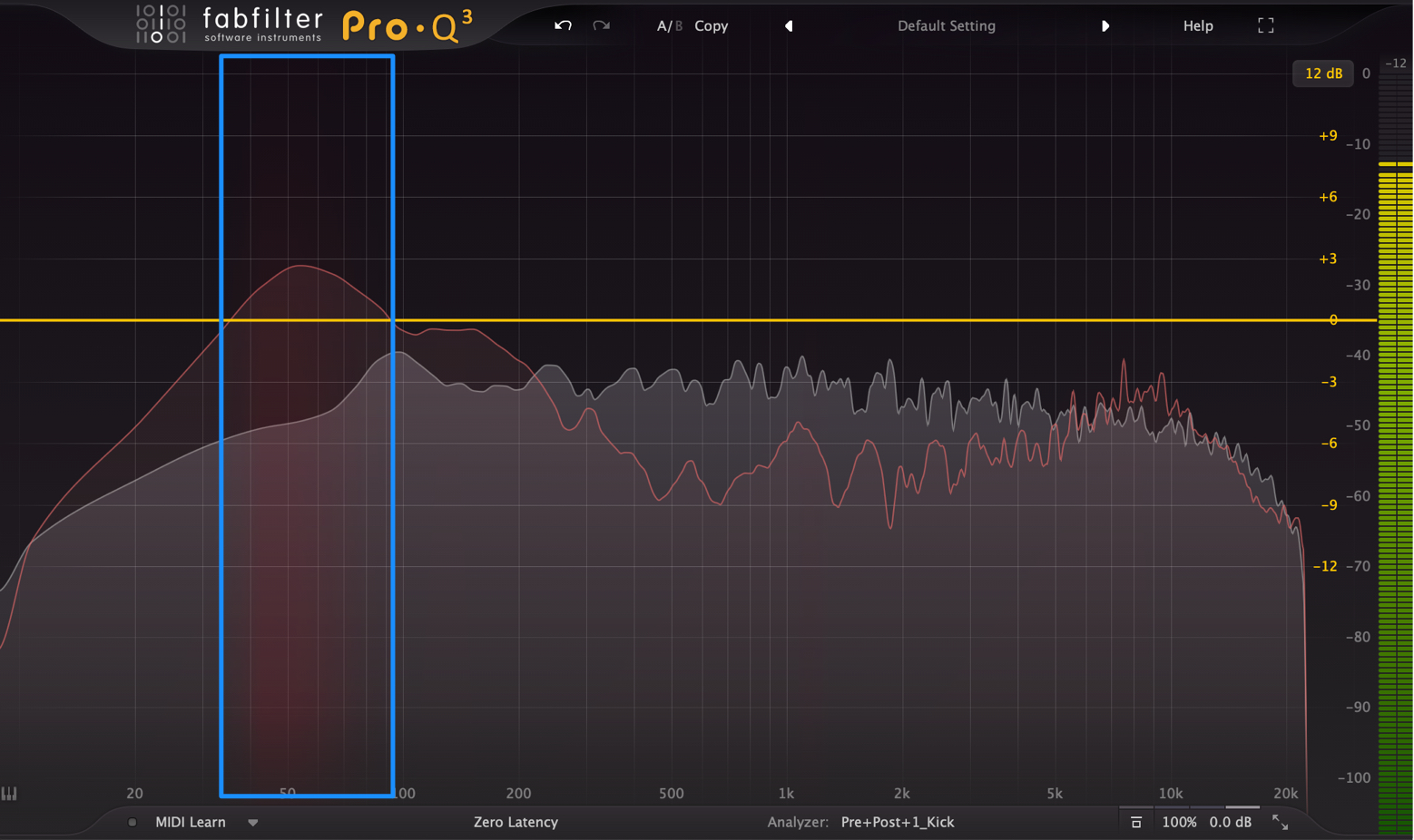This screenshot has width=1414, height=840.
Task: Click the 0.0 dB output gain value
Action: (x=1231, y=823)
